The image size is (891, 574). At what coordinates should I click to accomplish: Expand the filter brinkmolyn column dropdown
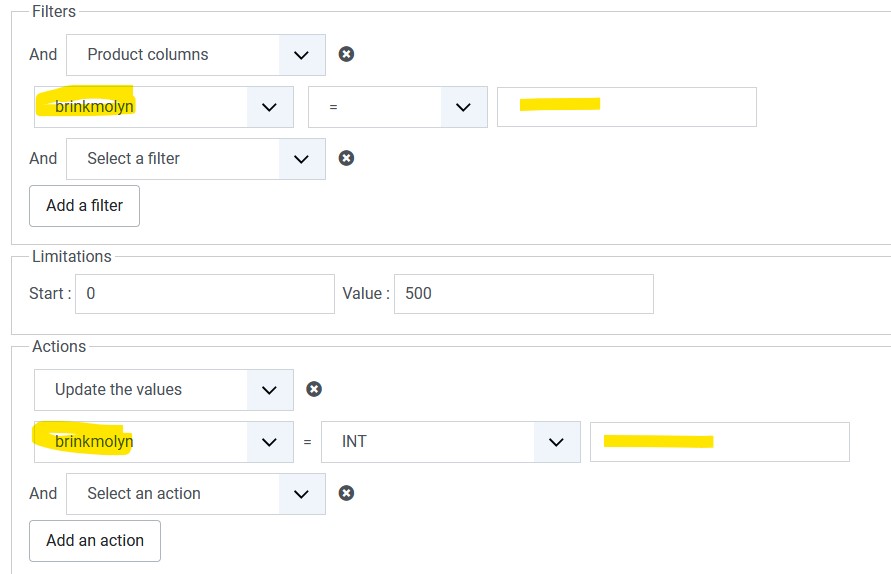pyautogui.click(x=164, y=107)
